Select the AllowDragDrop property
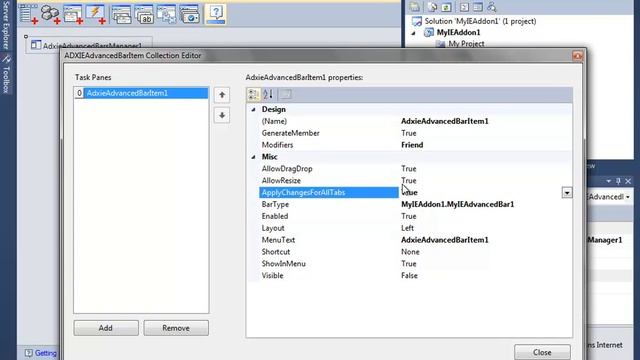 coord(287,169)
